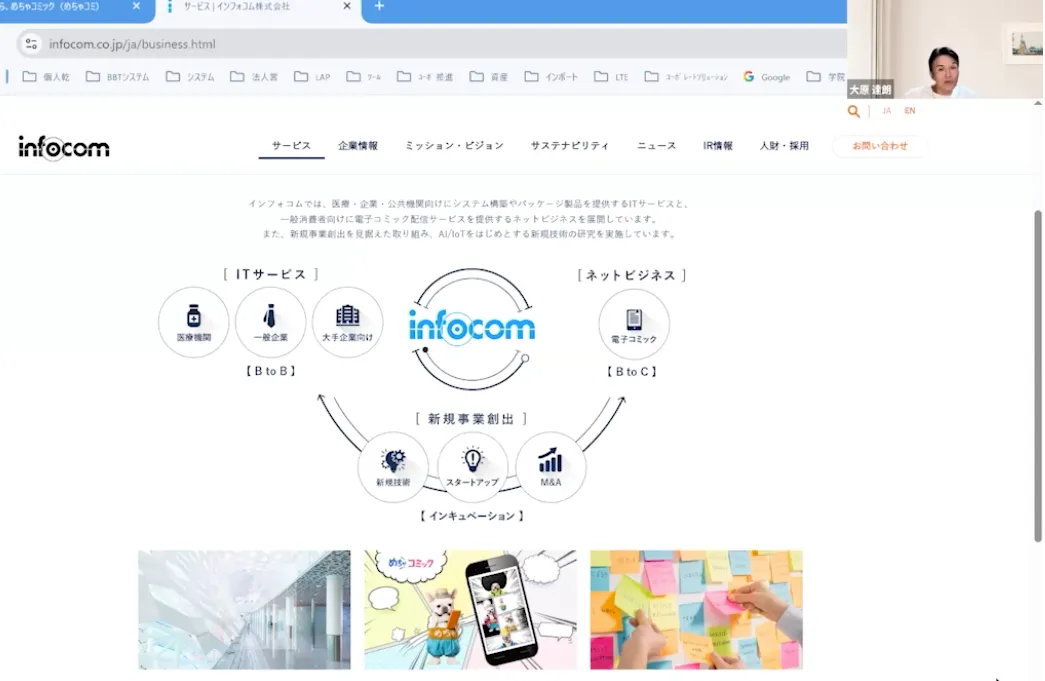
Task: Click the B to C label
Action: tap(632, 372)
